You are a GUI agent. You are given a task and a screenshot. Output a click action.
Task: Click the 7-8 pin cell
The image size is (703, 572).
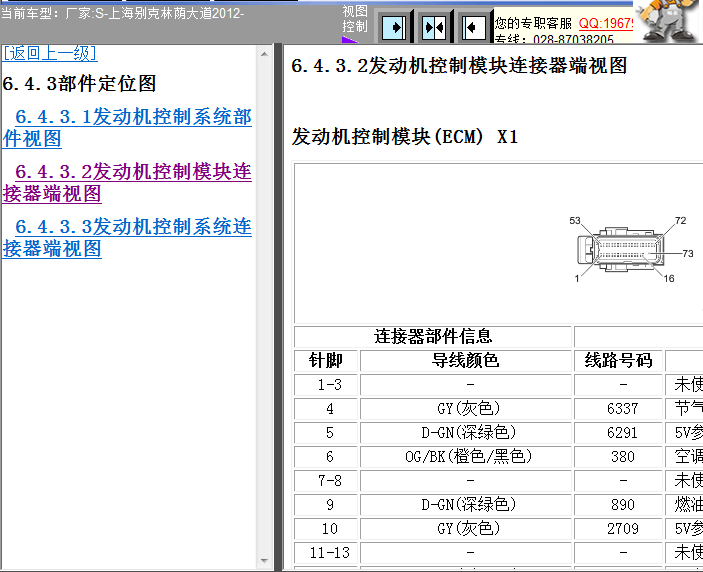coord(326,481)
